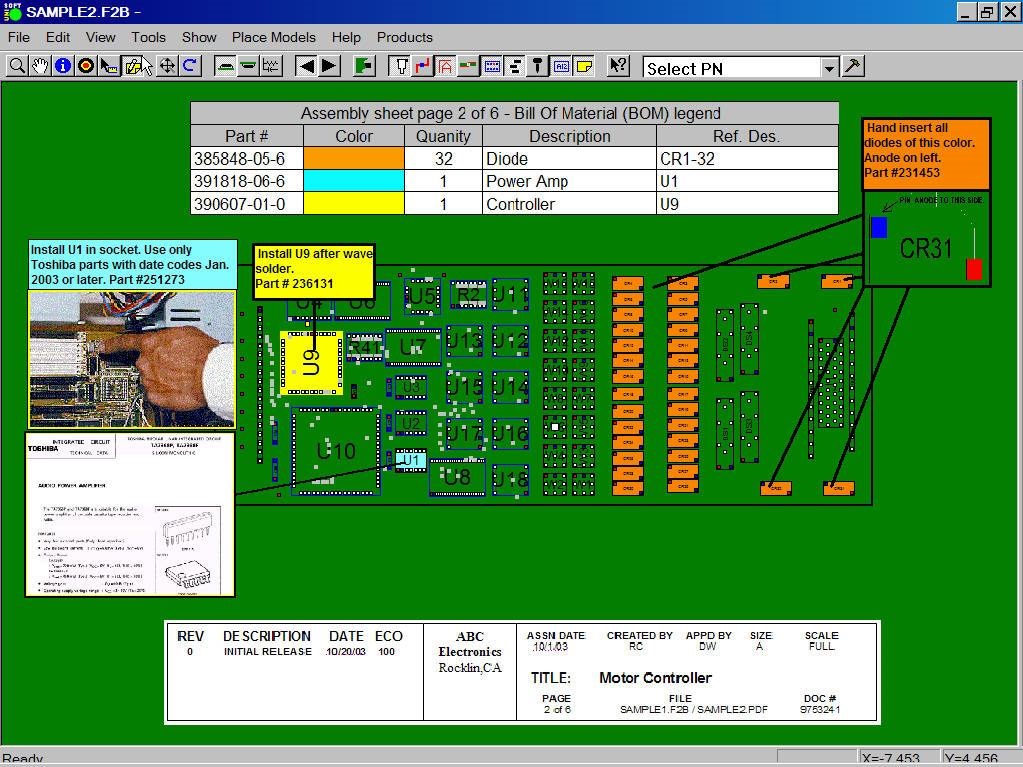
Task: Open the Place Models menu
Action: pos(273,37)
